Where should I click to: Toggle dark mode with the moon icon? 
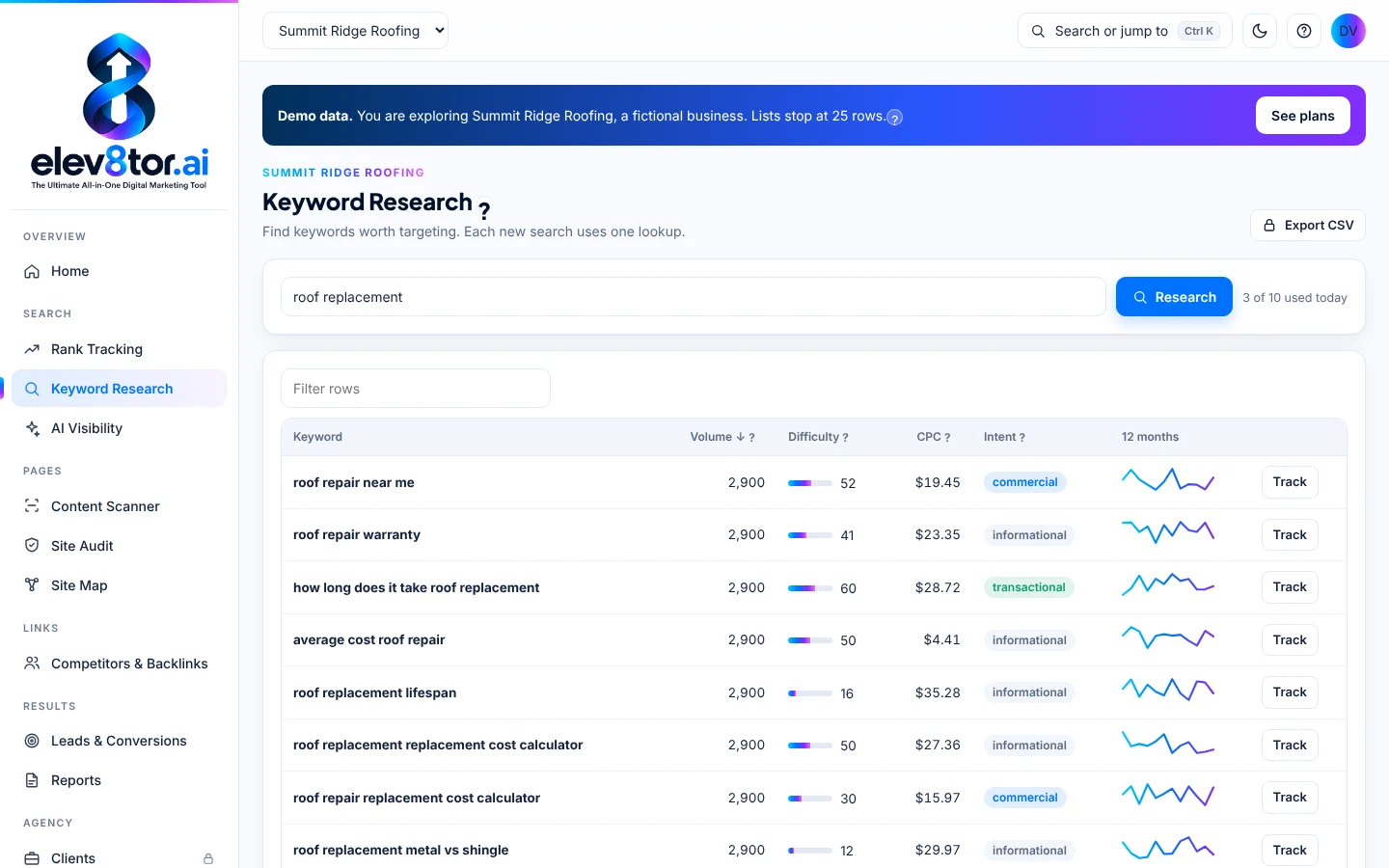coord(1260,31)
